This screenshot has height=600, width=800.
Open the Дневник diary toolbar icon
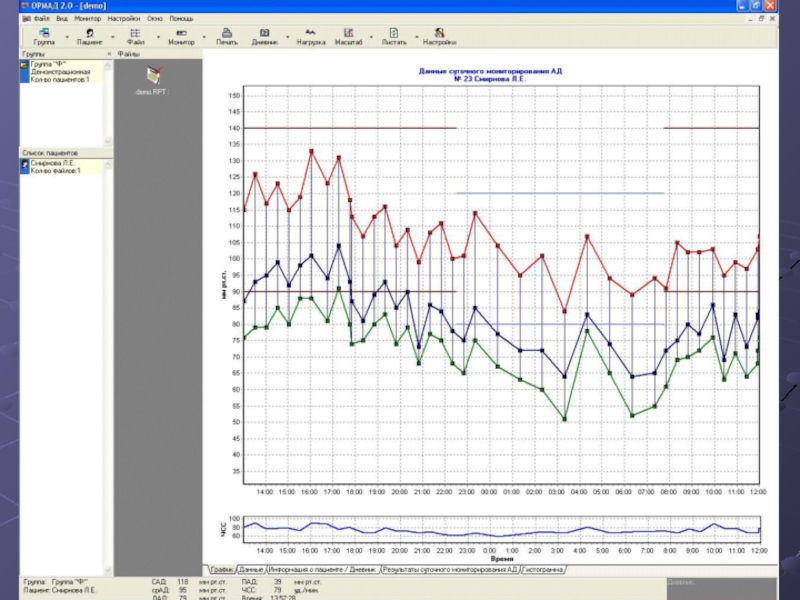[x=264, y=37]
